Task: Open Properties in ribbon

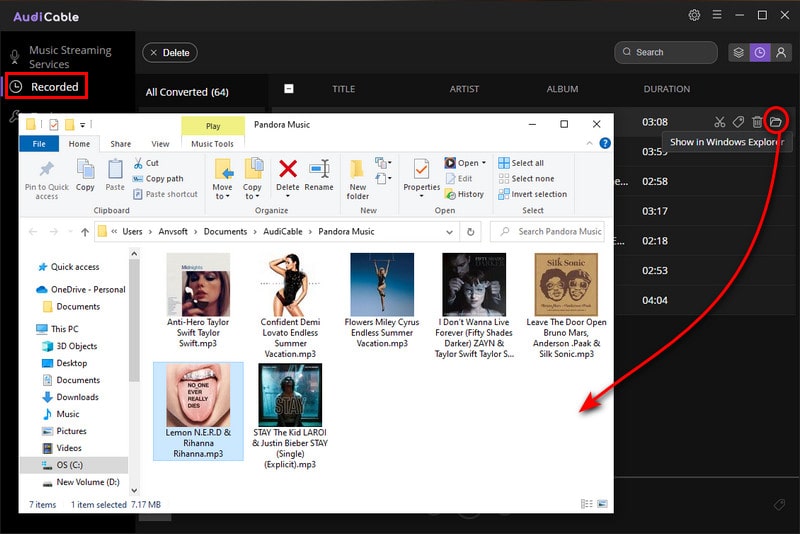Action: click(x=421, y=177)
